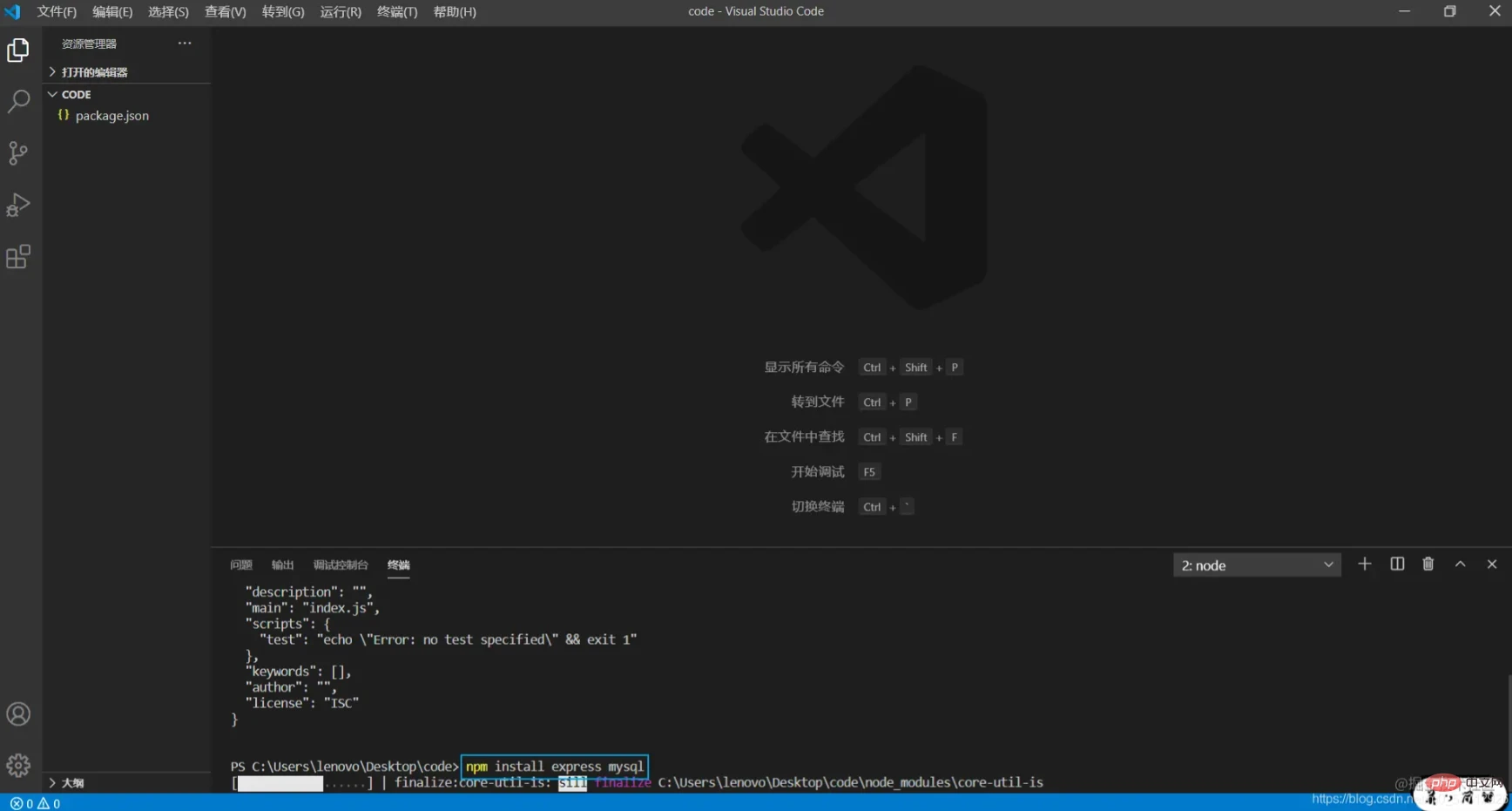The width and height of the screenshot is (1512, 811).
Task: Click the 转到文件 hint text
Action: click(817, 402)
